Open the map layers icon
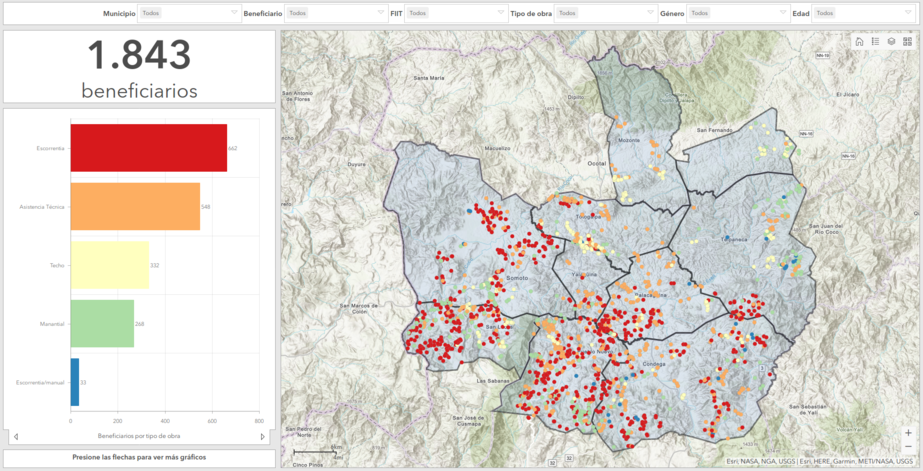This screenshot has height=471, width=923. [x=891, y=41]
